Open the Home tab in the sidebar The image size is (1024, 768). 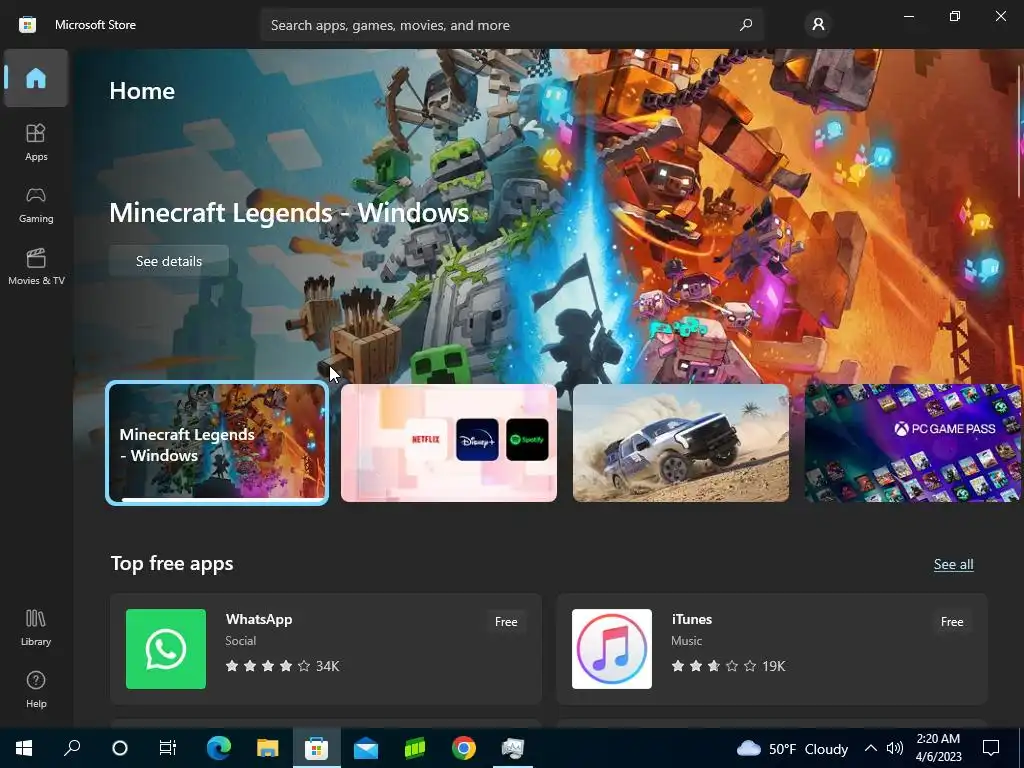click(x=36, y=78)
